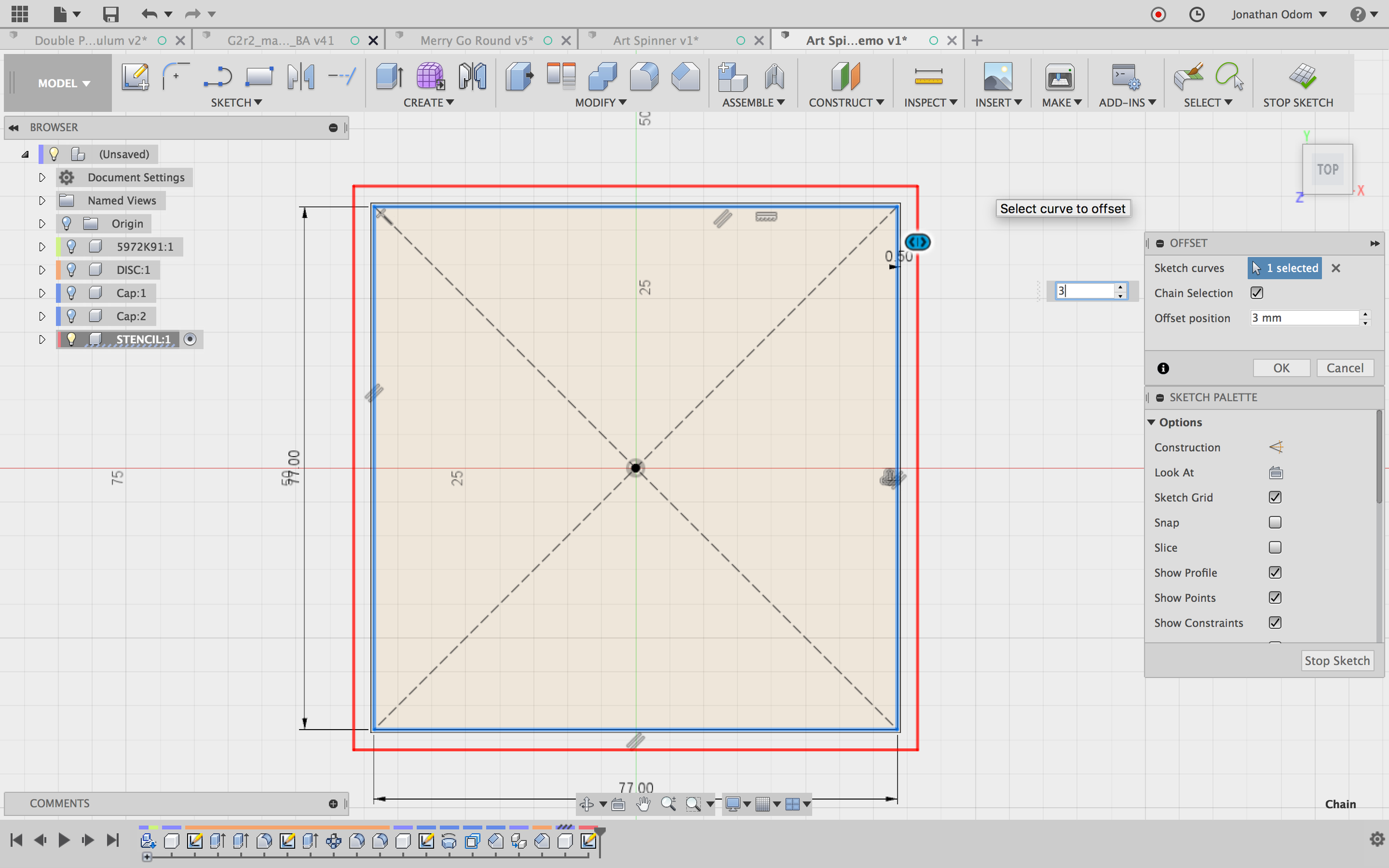Select the Extrude tool icon
The image size is (1389, 868).
click(389, 77)
